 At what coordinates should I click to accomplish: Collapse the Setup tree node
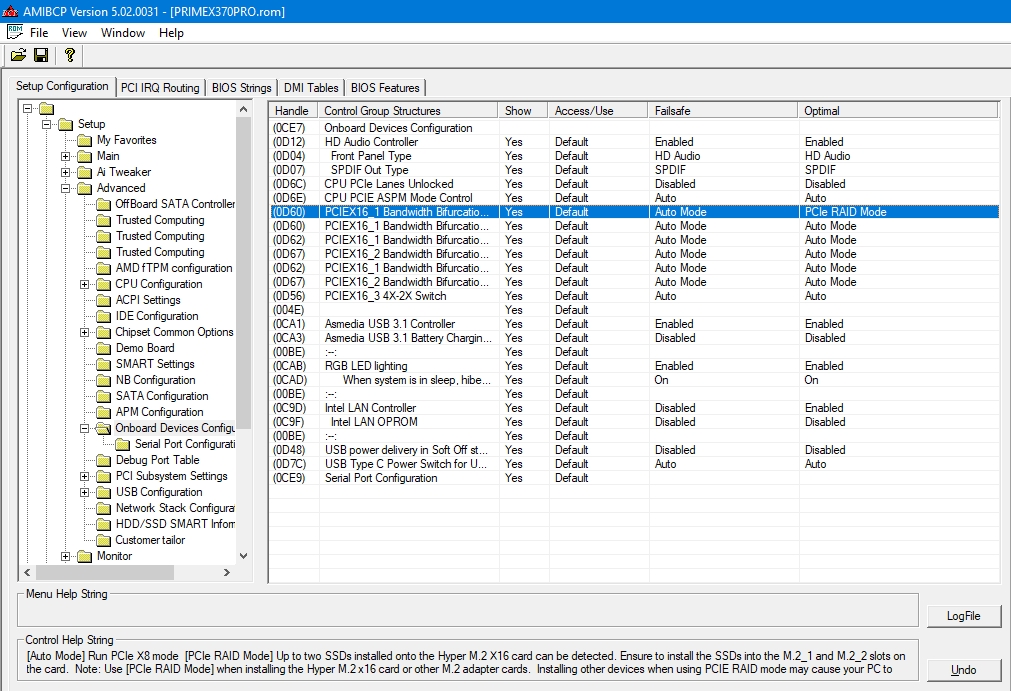pyautogui.click(x=46, y=124)
